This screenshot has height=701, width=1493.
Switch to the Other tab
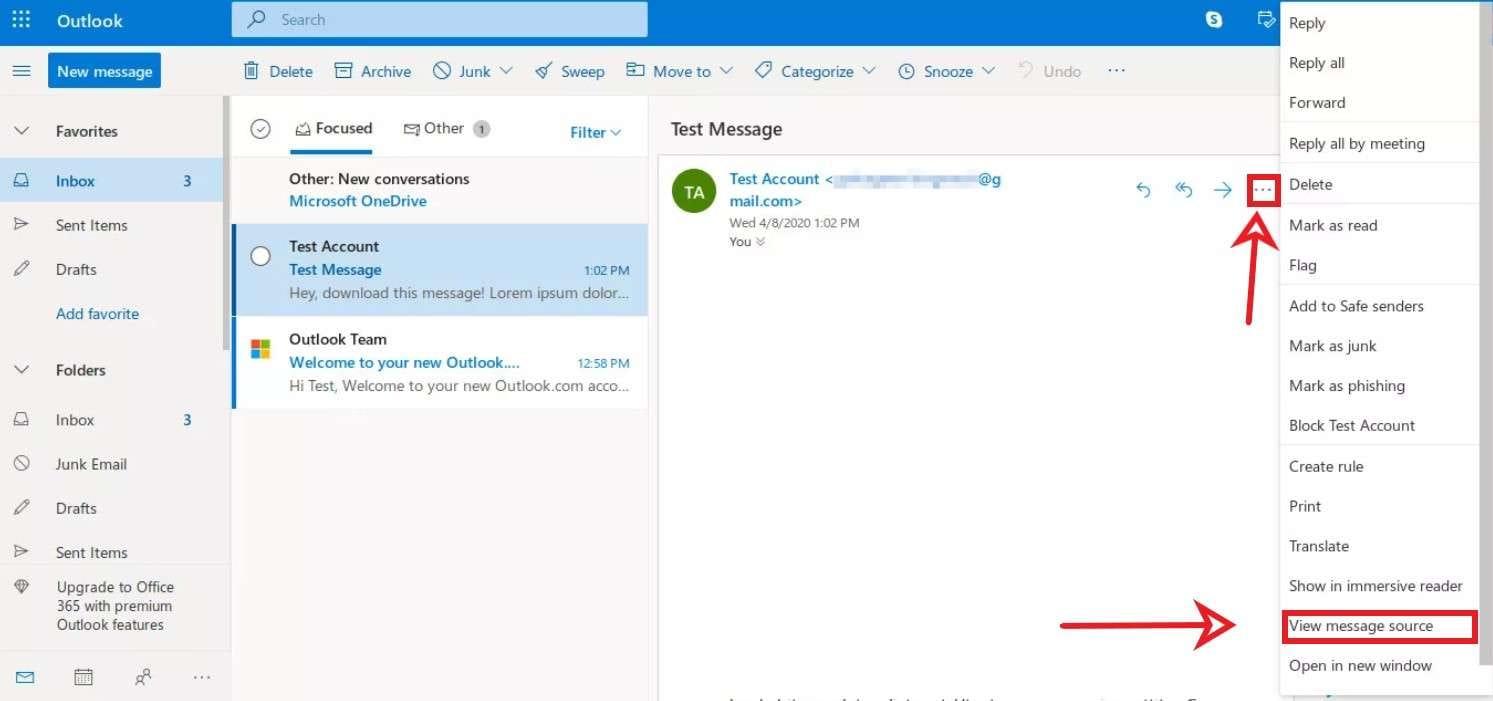[x=444, y=129]
